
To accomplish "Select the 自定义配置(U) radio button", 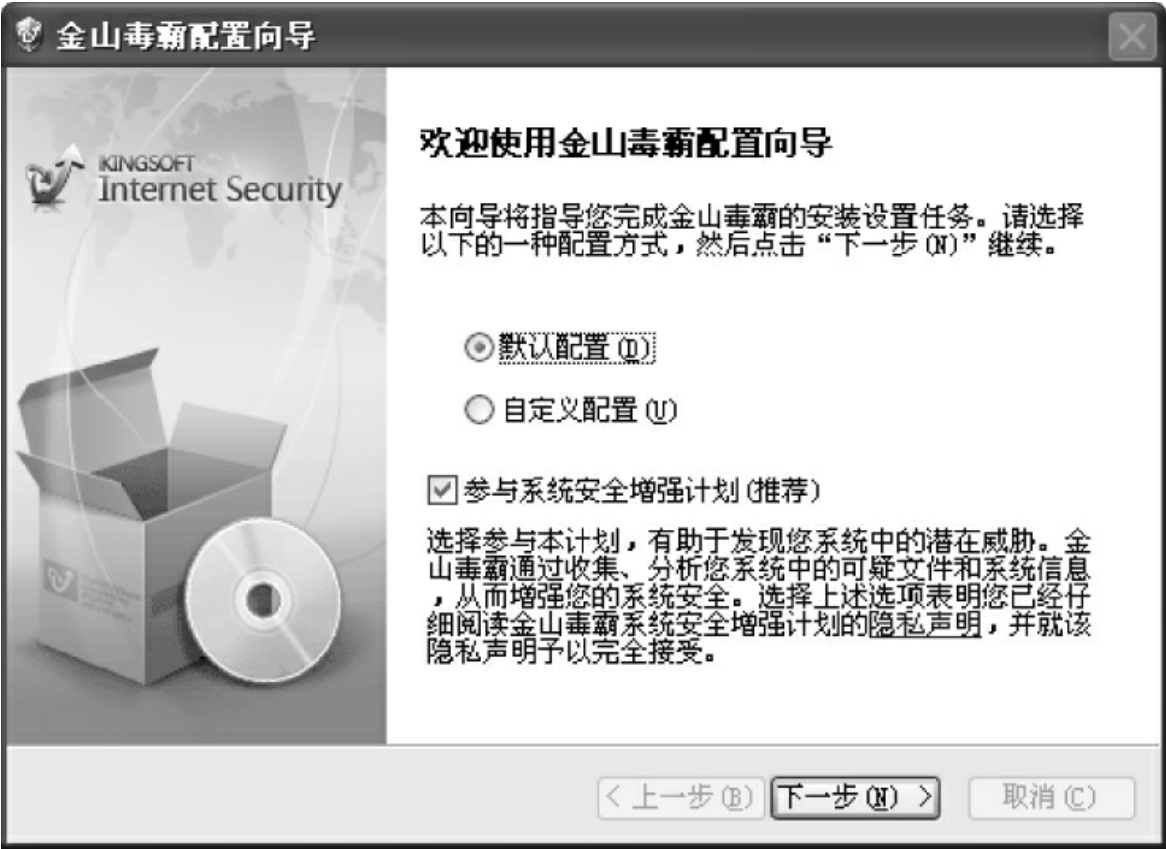I will [479, 410].
